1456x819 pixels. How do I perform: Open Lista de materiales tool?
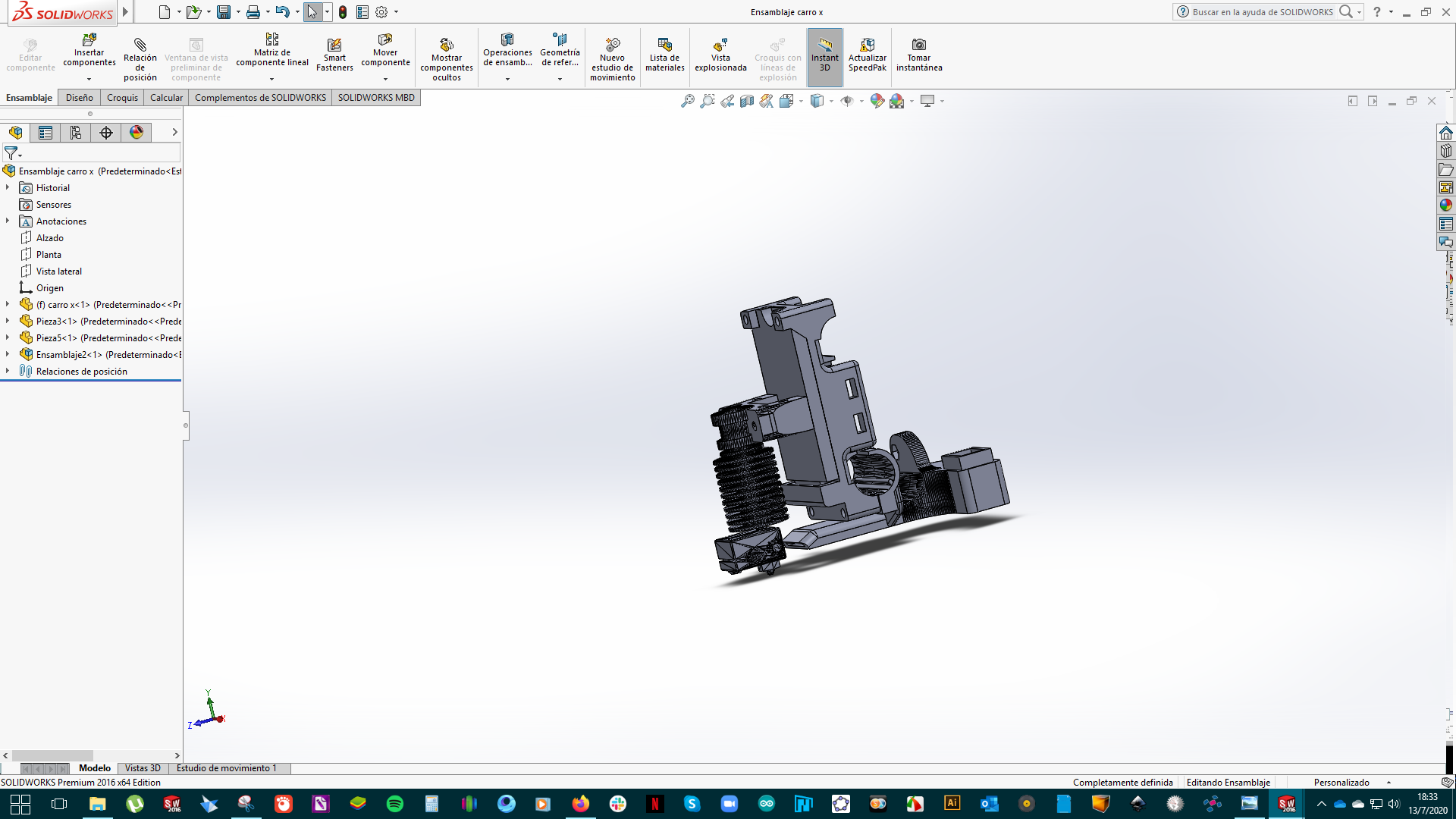(x=664, y=45)
